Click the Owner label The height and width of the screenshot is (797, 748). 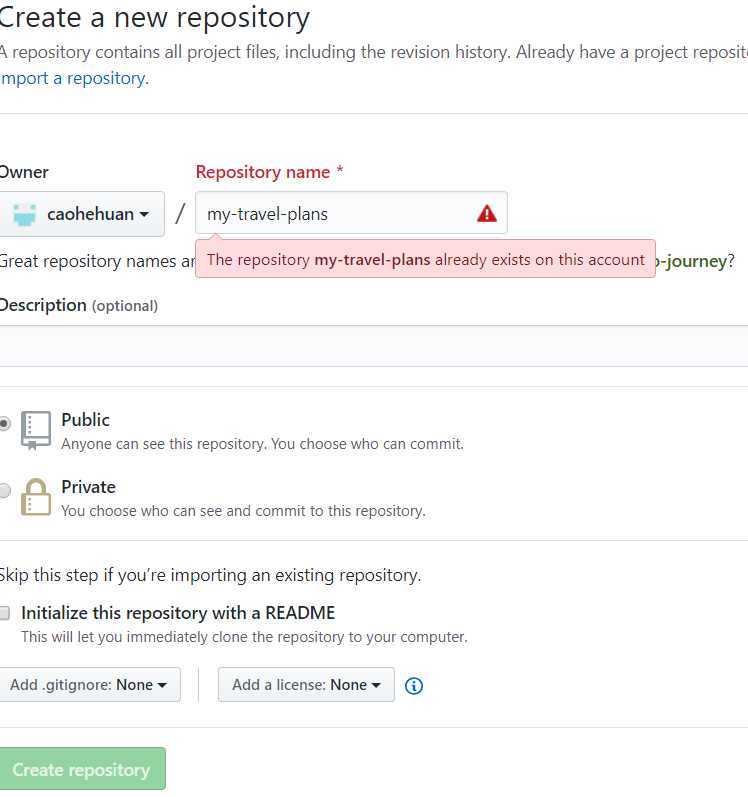pos(23,172)
